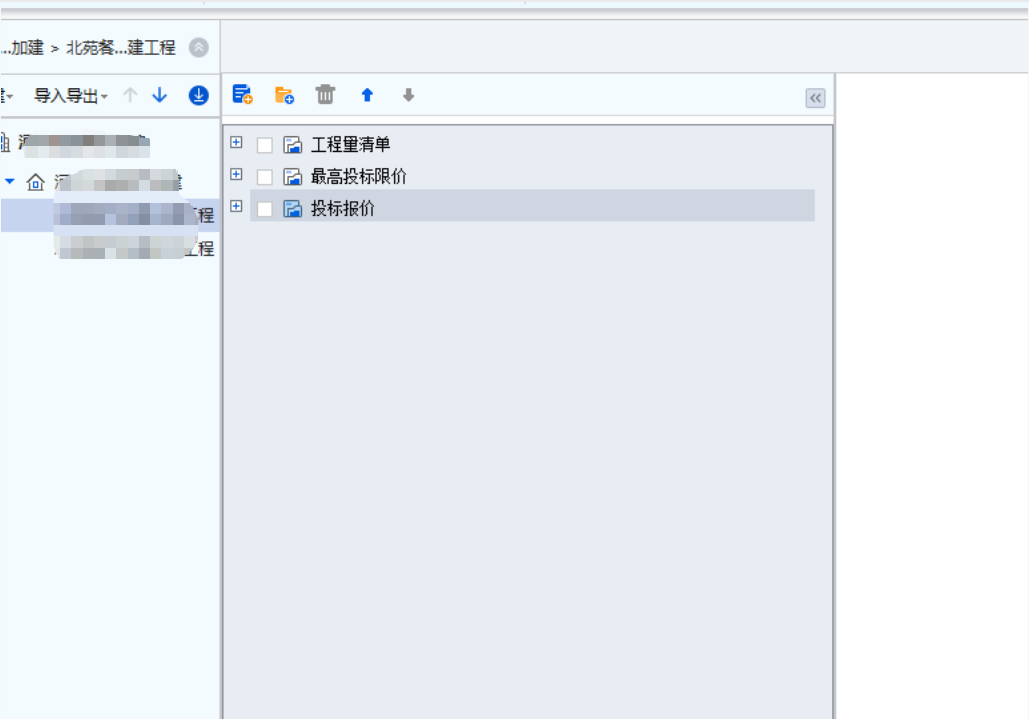Click the 工程量清单 folder icon

(x=292, y=144)
